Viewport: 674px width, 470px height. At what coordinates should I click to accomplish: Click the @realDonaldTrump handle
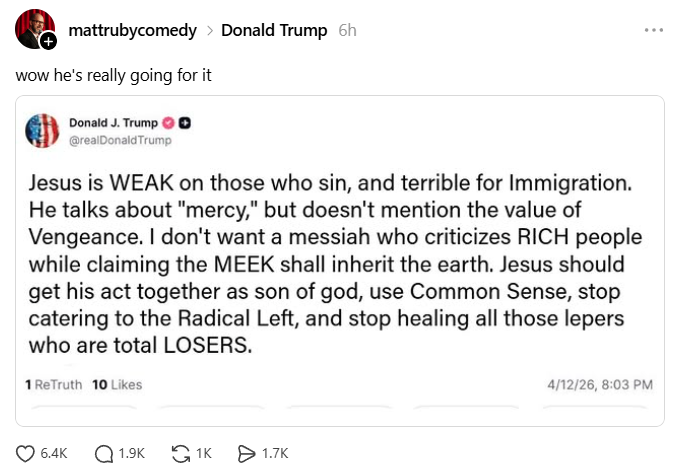(x=120, y=140)
